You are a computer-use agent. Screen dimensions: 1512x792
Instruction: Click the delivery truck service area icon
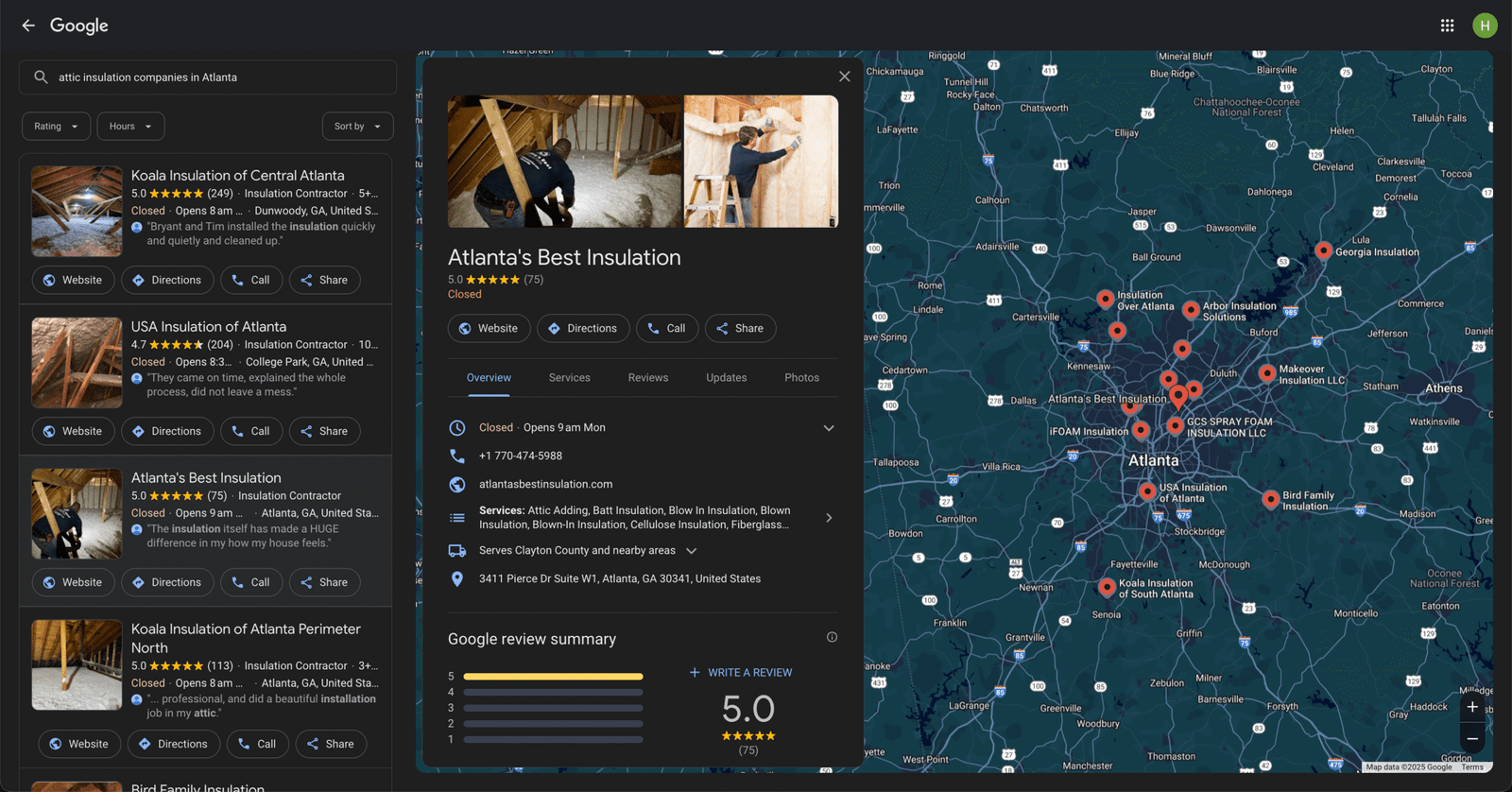pos(457,550)
